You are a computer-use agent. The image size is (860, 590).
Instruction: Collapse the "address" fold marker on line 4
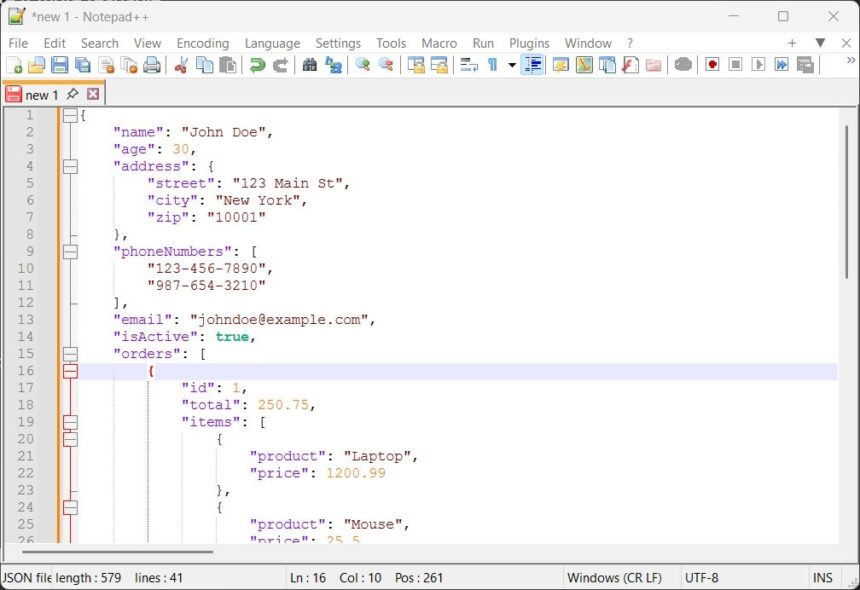[70, 167]
